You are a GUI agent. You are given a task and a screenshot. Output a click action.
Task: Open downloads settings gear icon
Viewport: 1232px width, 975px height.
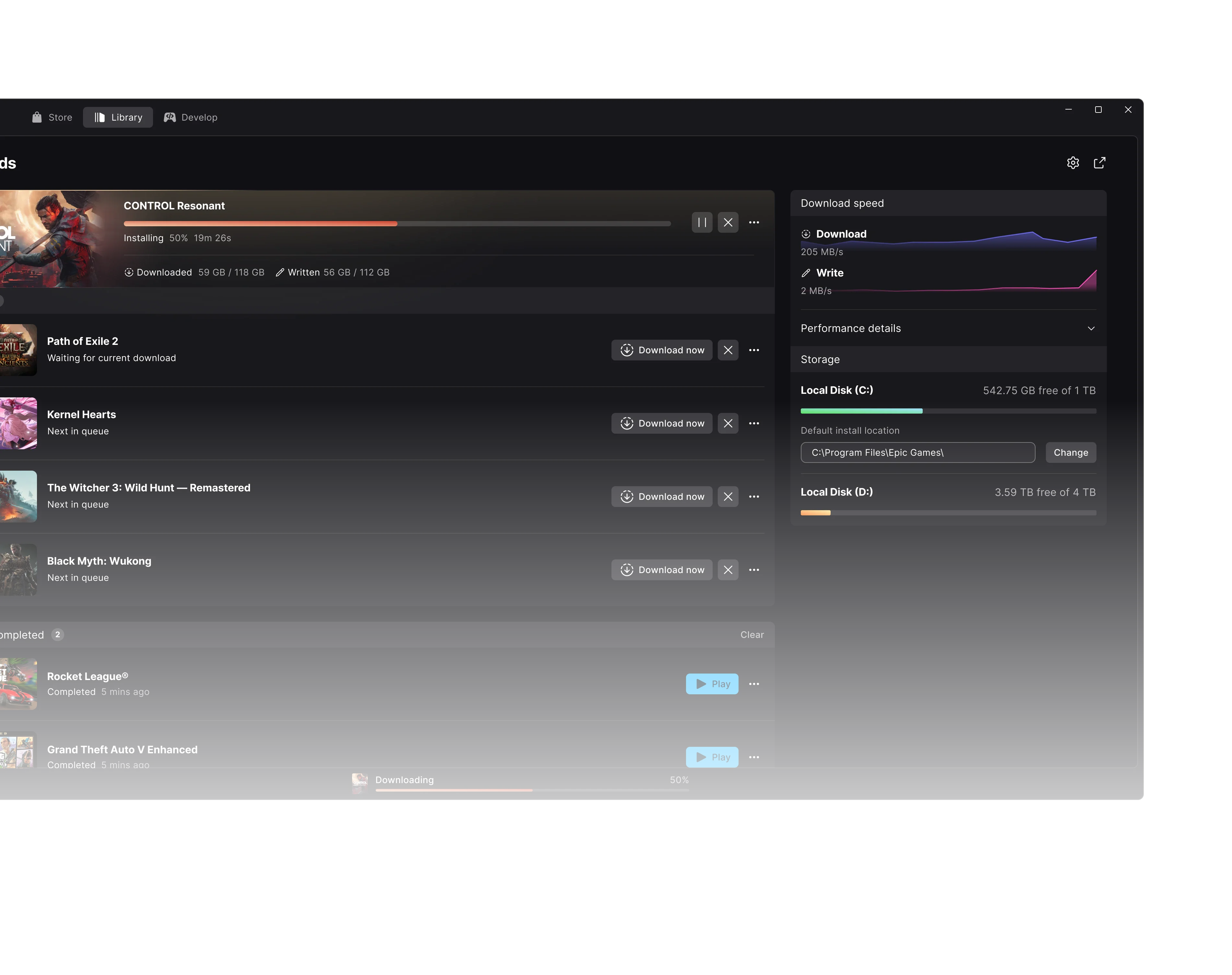(x=1073, y=163)
